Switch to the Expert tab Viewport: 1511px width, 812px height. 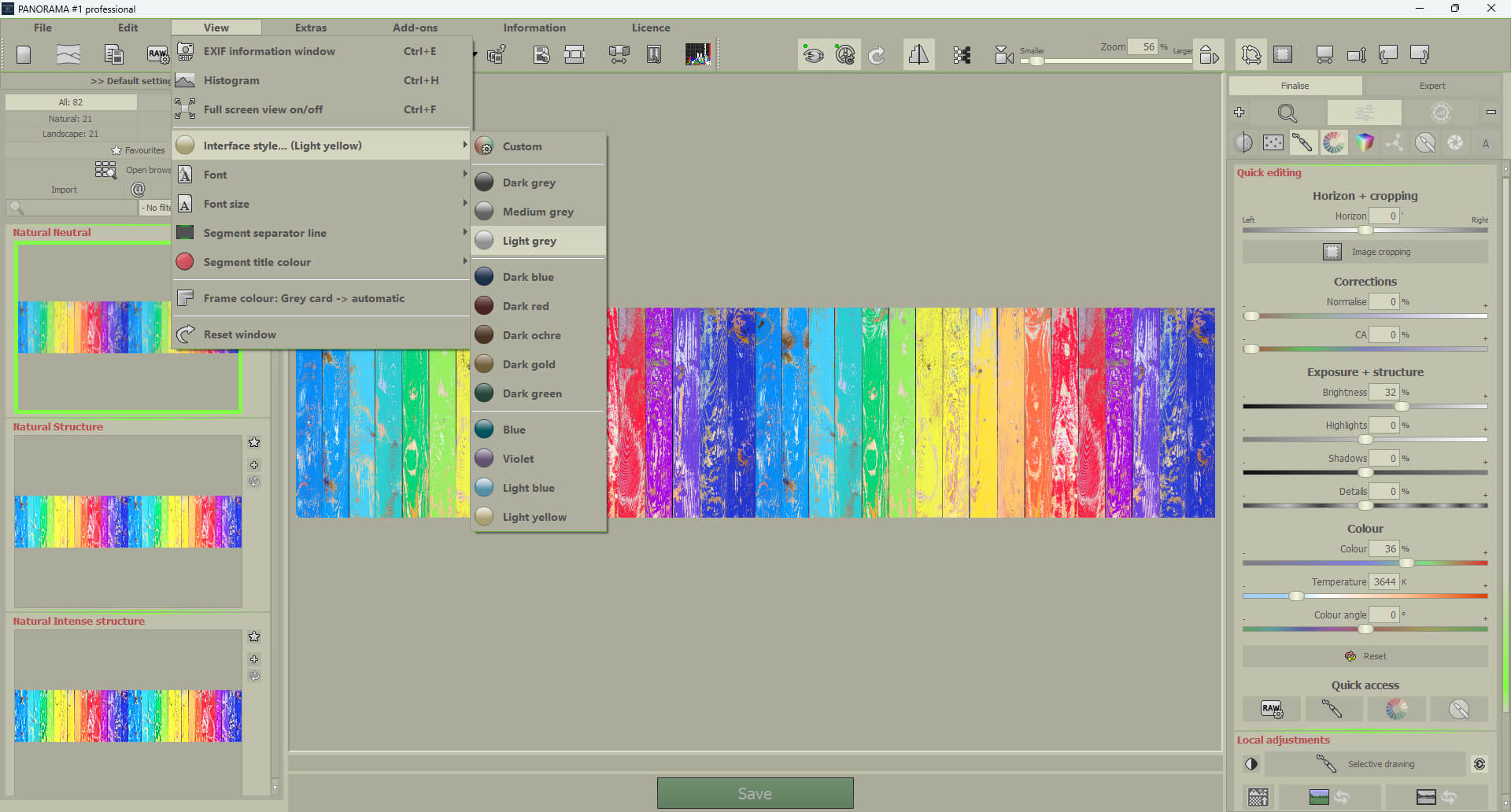tap(1432, 85)
